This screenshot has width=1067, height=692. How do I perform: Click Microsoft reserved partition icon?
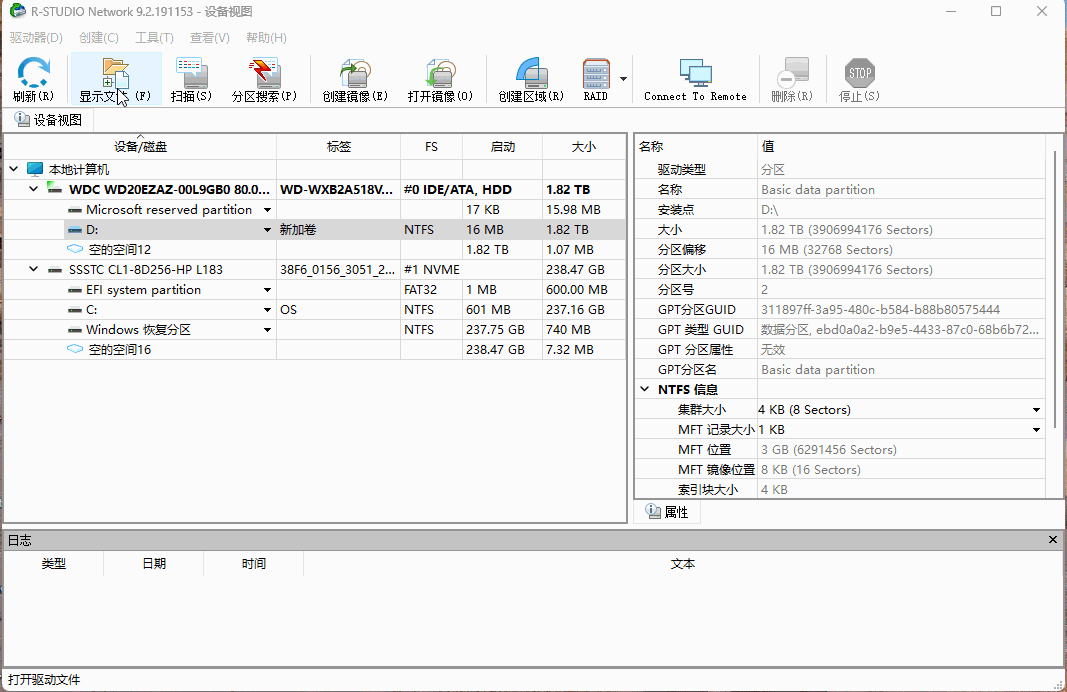(75, 210)
